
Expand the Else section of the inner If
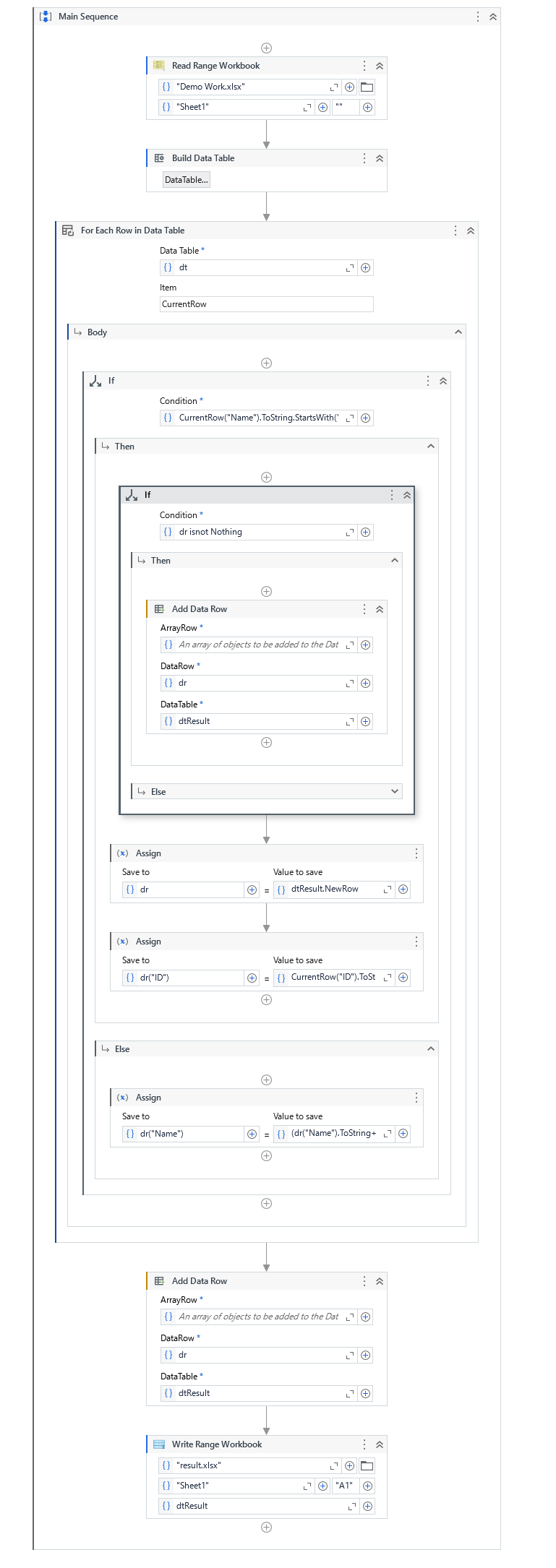395,791
